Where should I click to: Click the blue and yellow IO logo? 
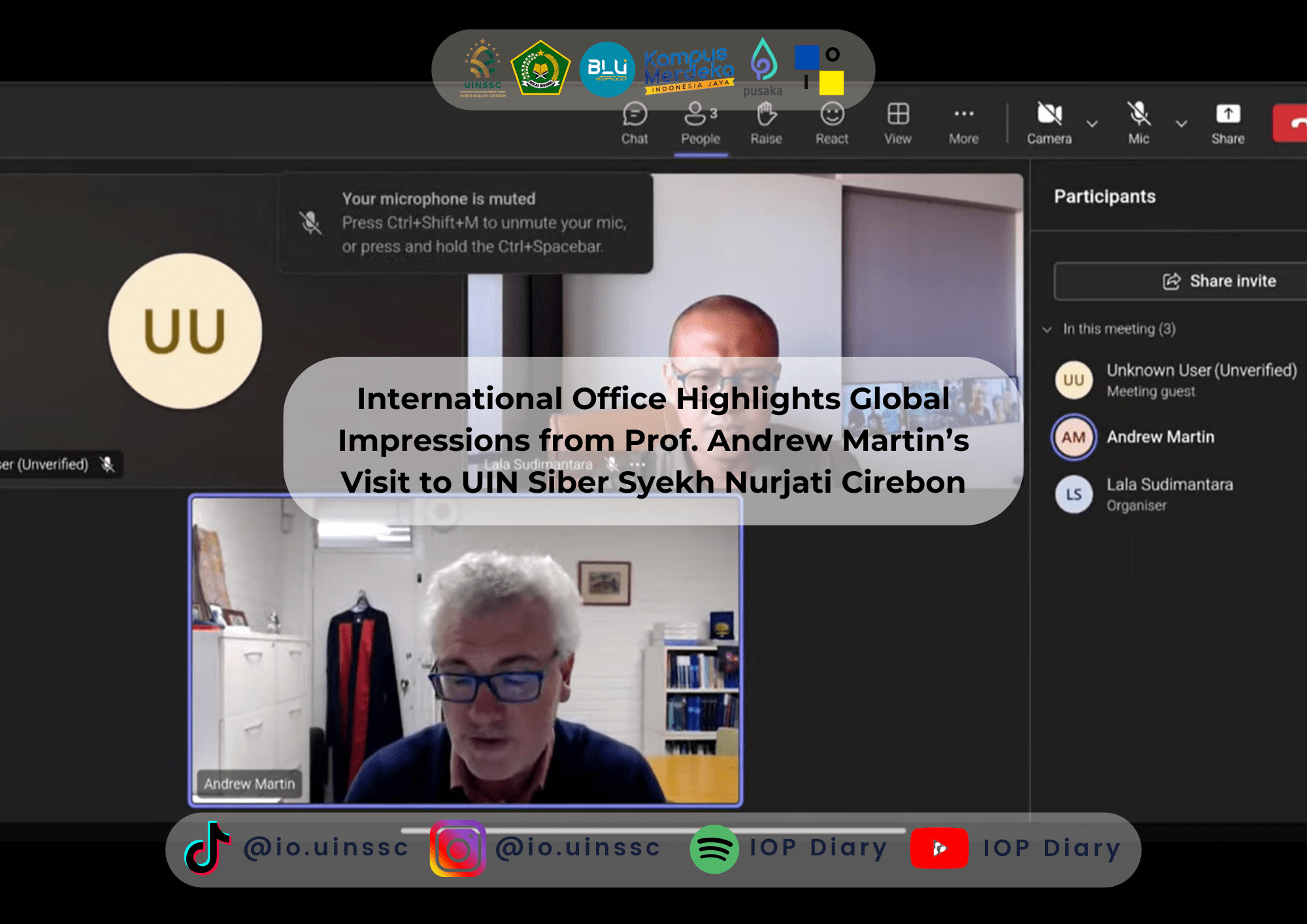point(819,69)
